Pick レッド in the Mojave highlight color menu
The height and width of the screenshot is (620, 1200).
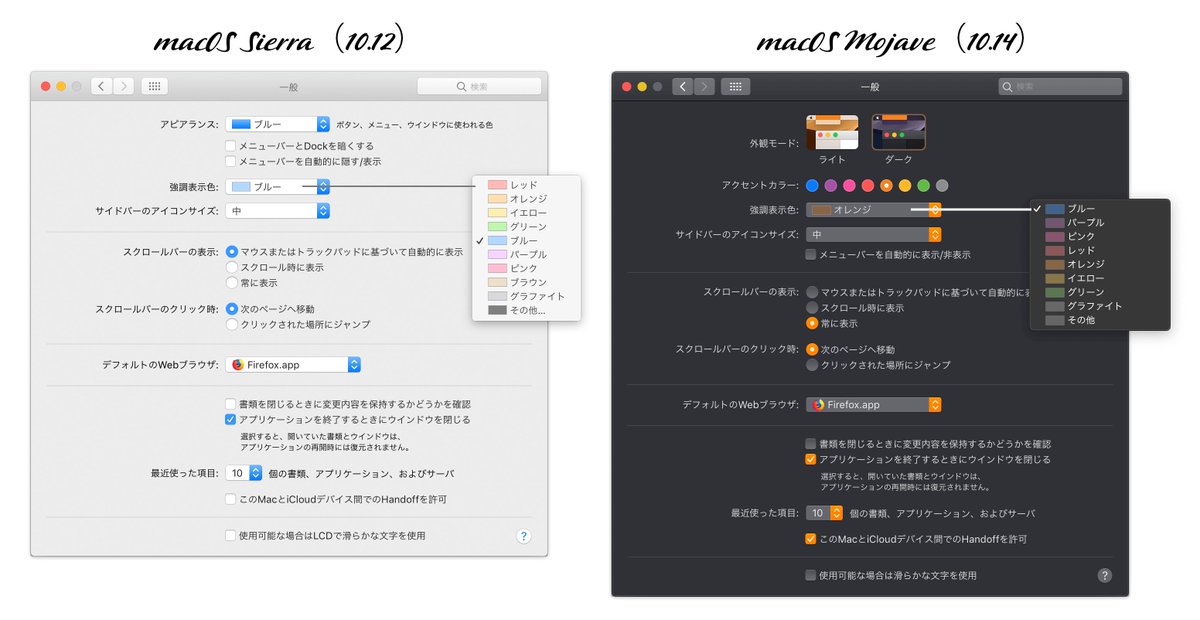coord(1100,250)
